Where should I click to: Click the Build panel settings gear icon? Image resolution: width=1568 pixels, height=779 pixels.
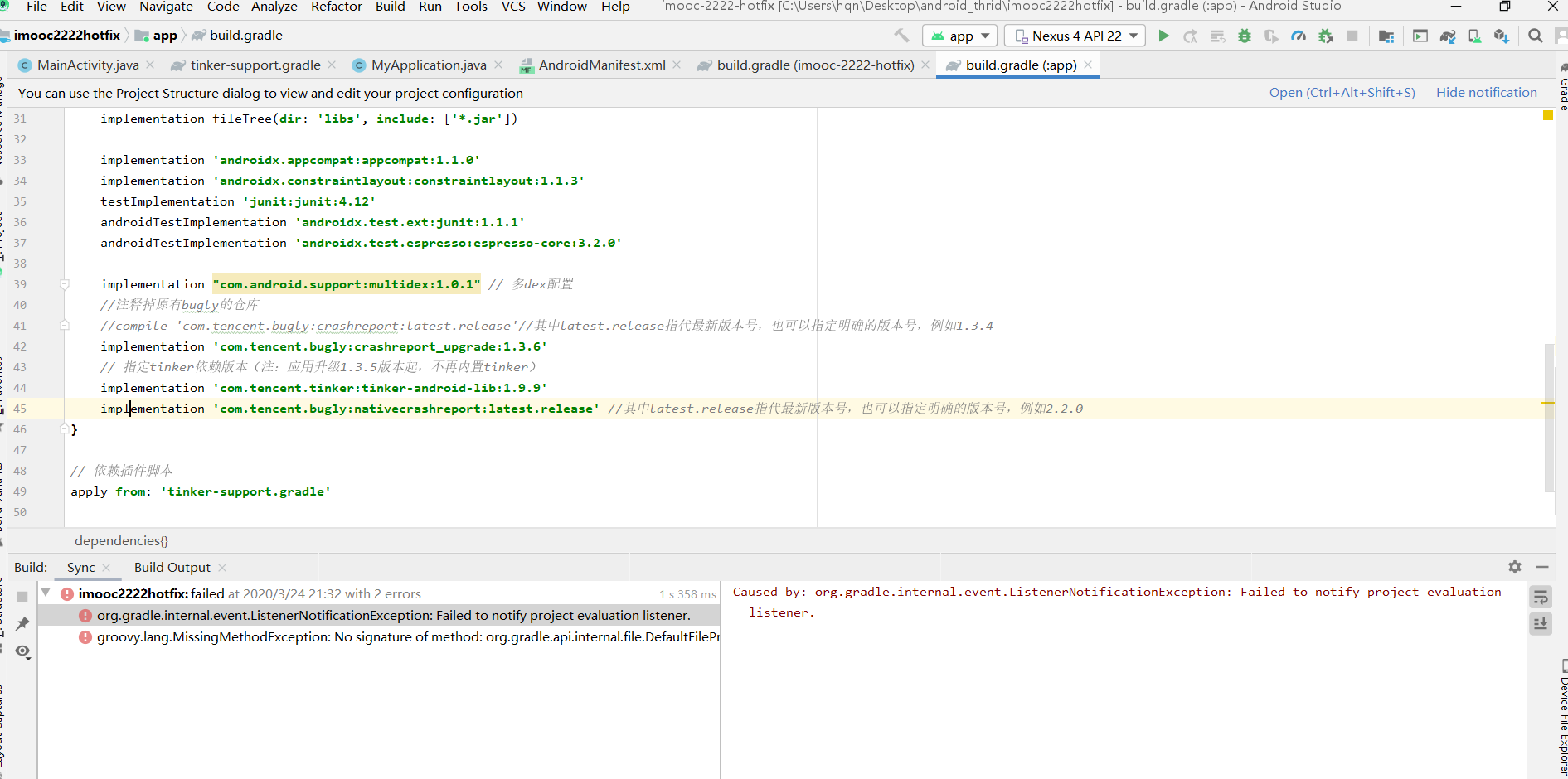point(1515,567)
